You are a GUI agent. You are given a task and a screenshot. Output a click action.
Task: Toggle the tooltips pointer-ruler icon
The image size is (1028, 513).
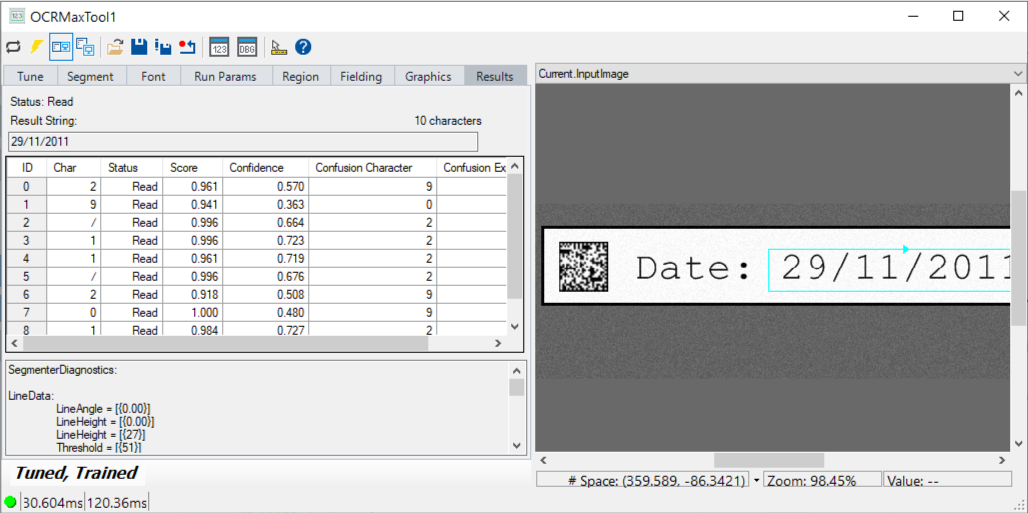tap(279, 47)
